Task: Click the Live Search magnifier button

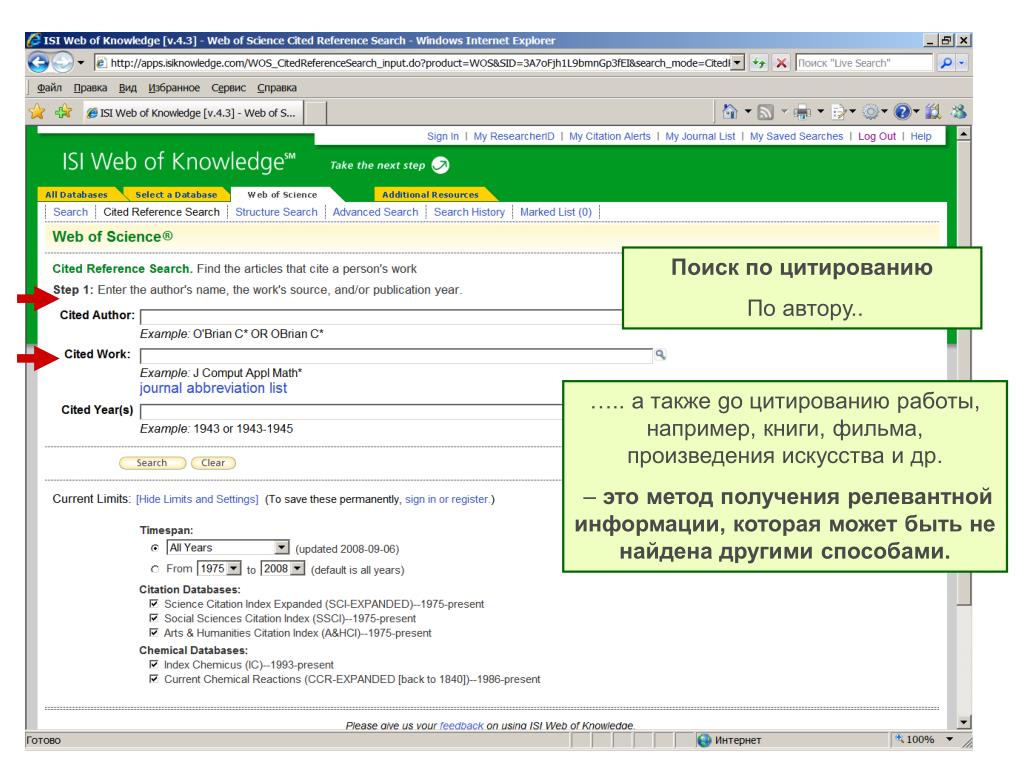Action: point(945,63)
